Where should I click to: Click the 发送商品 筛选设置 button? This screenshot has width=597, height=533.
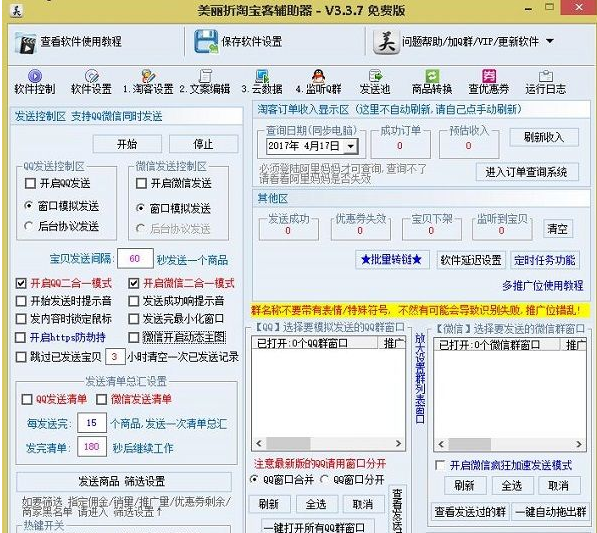124,482
